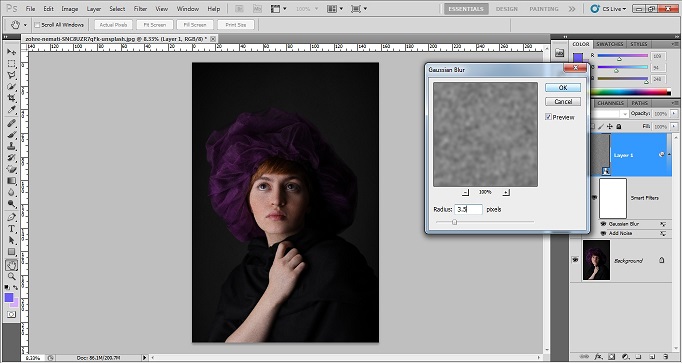
Task: Open the Image menu
Action: pos(70,9)
